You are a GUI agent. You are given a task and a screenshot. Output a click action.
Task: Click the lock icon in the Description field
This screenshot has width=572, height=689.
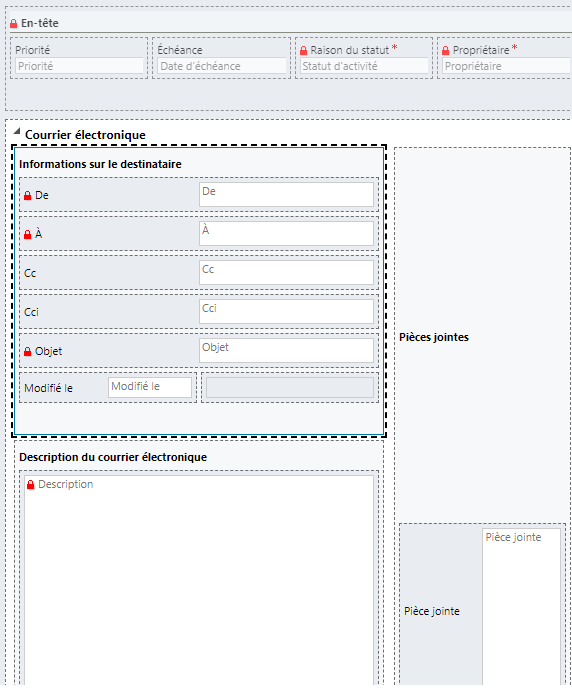click(x=30, y=485)
